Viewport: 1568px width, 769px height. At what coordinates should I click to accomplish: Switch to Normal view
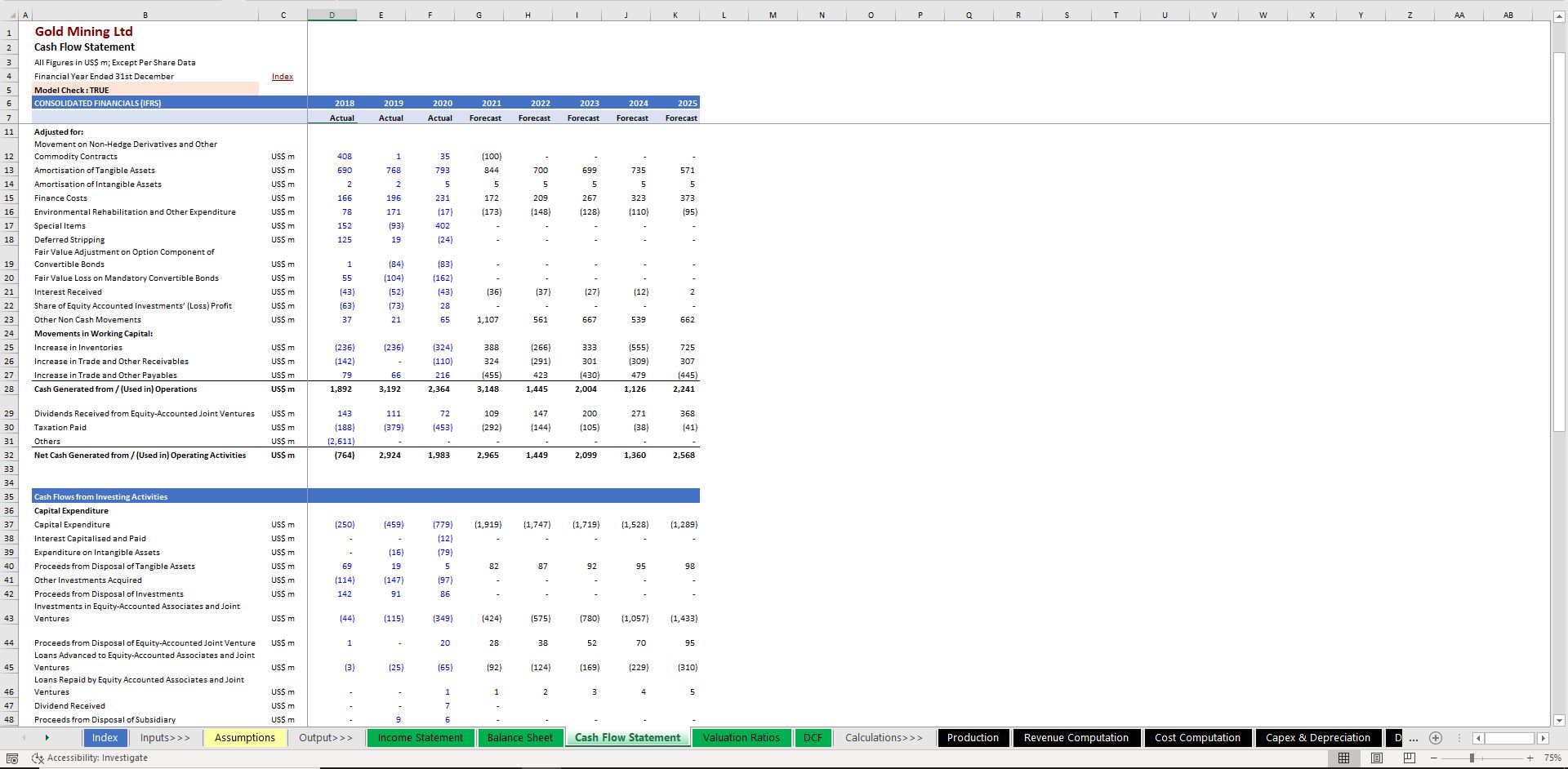tap(1343, 758)
